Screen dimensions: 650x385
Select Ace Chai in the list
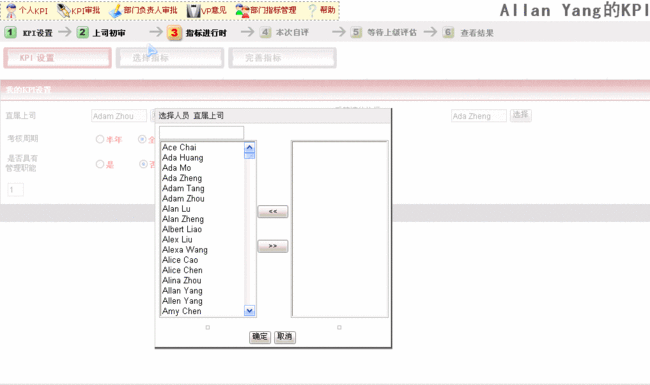(x=179, y=147)
